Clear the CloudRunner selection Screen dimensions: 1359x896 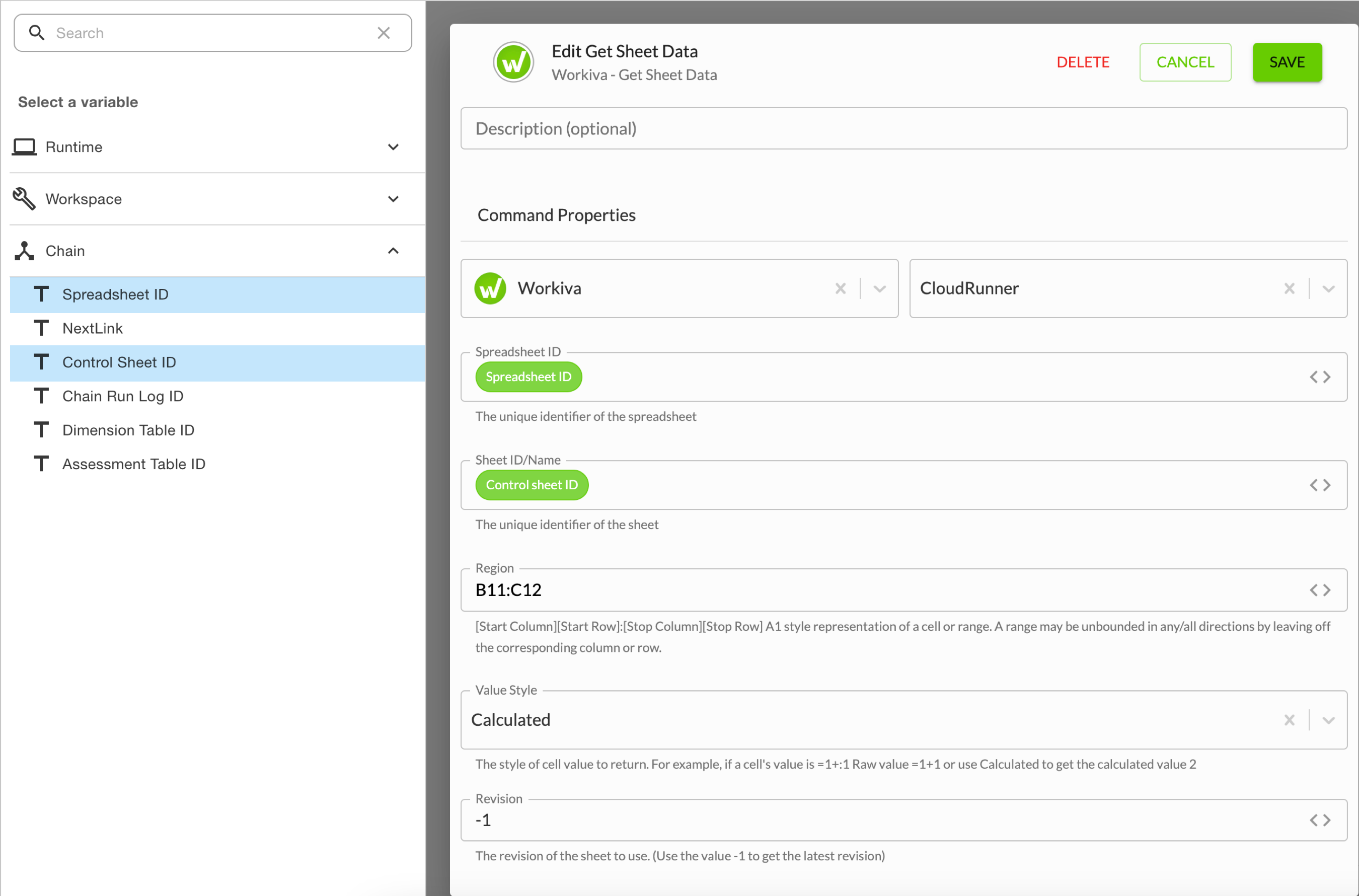point(1290,288)
